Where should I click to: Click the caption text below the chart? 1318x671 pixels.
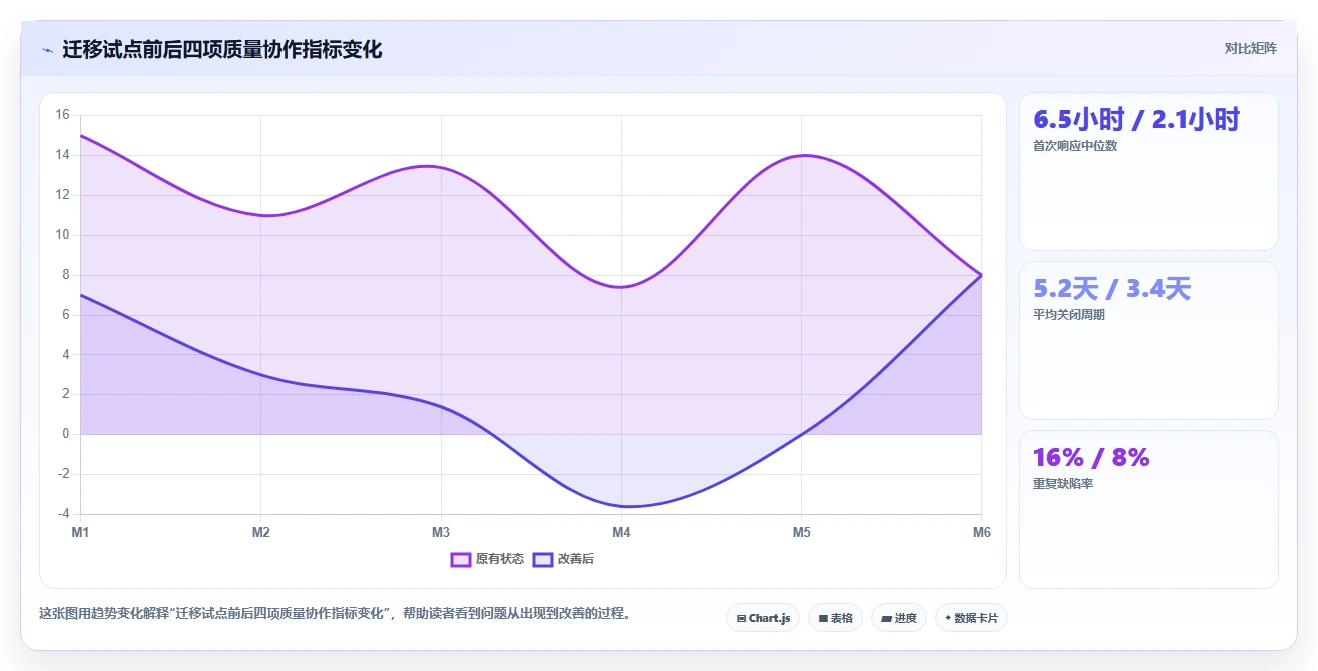coord(335,613)
